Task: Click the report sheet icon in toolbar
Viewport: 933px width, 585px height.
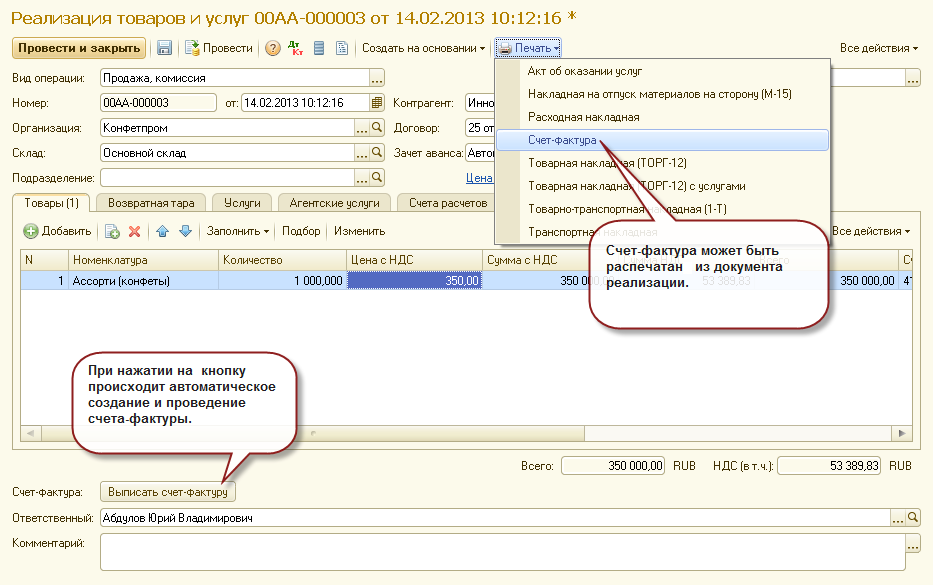Action: coord(342,48)
